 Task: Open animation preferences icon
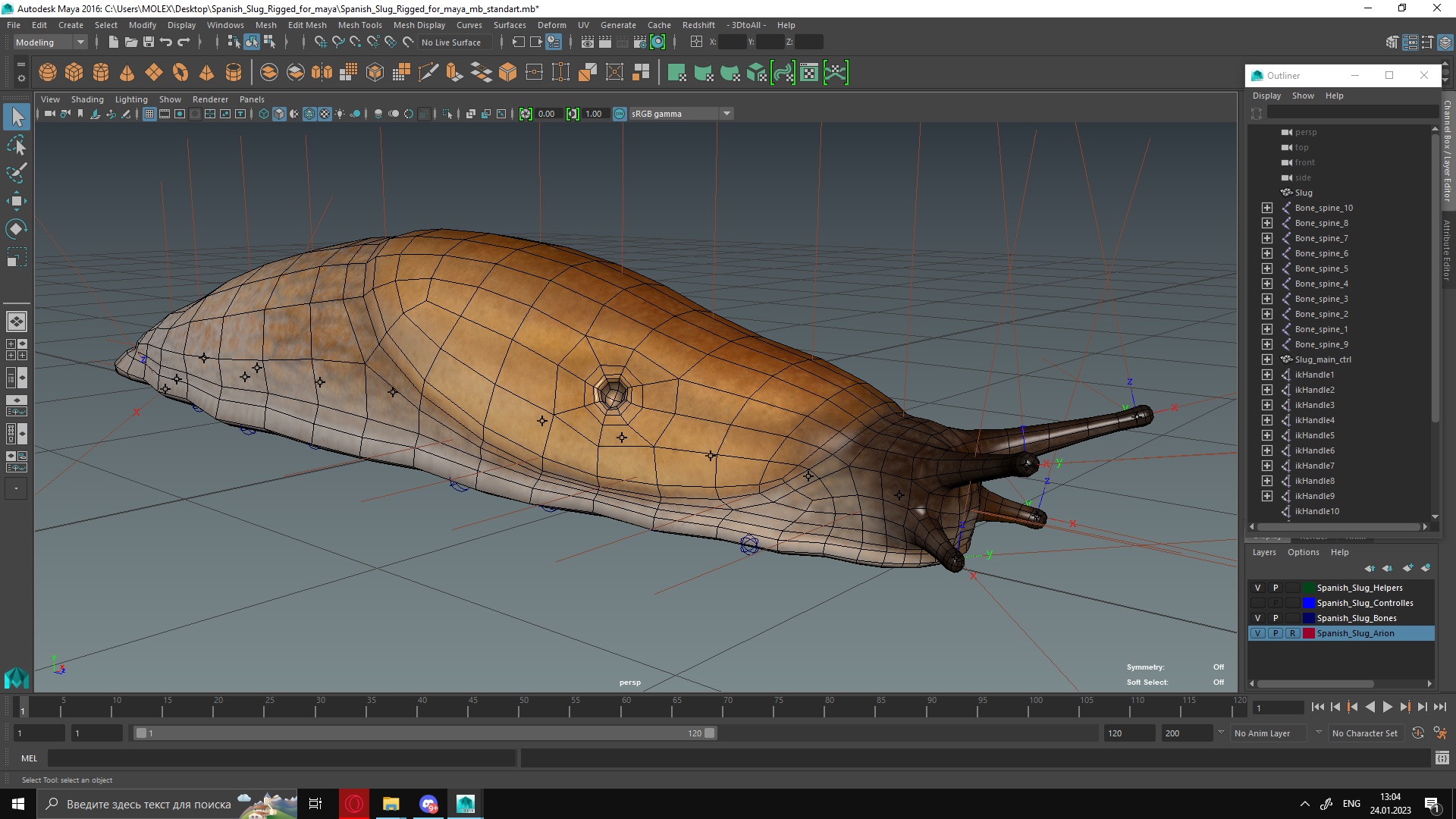coord(1440,733)
